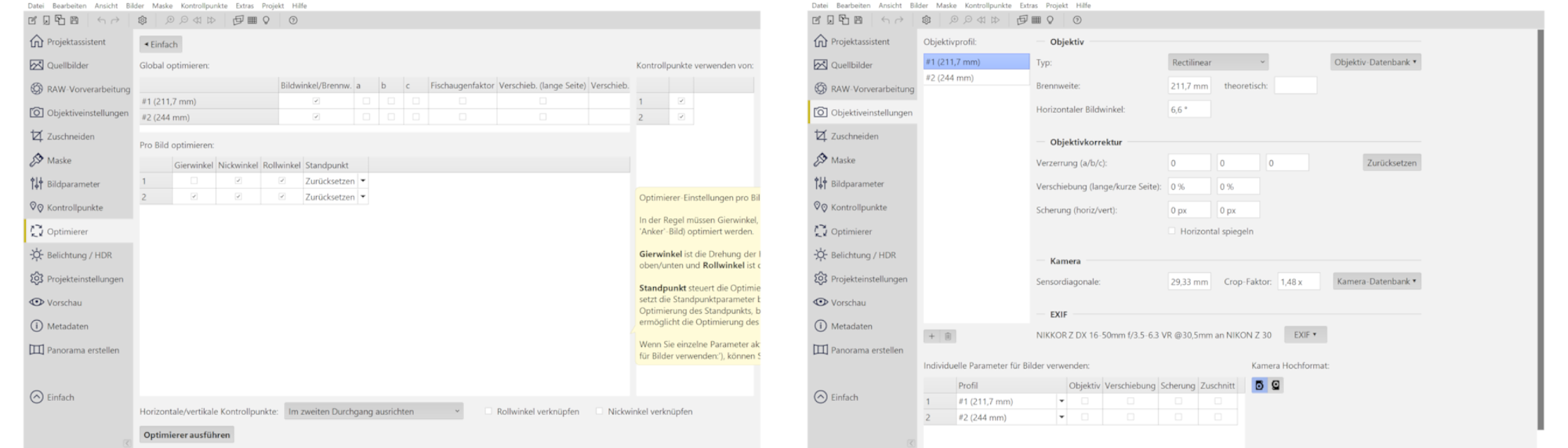Viewport: 1568px width, 448px height.
Task: Tick the Nickwinkel verknüpfen checkbox
Action: (600, 411)
